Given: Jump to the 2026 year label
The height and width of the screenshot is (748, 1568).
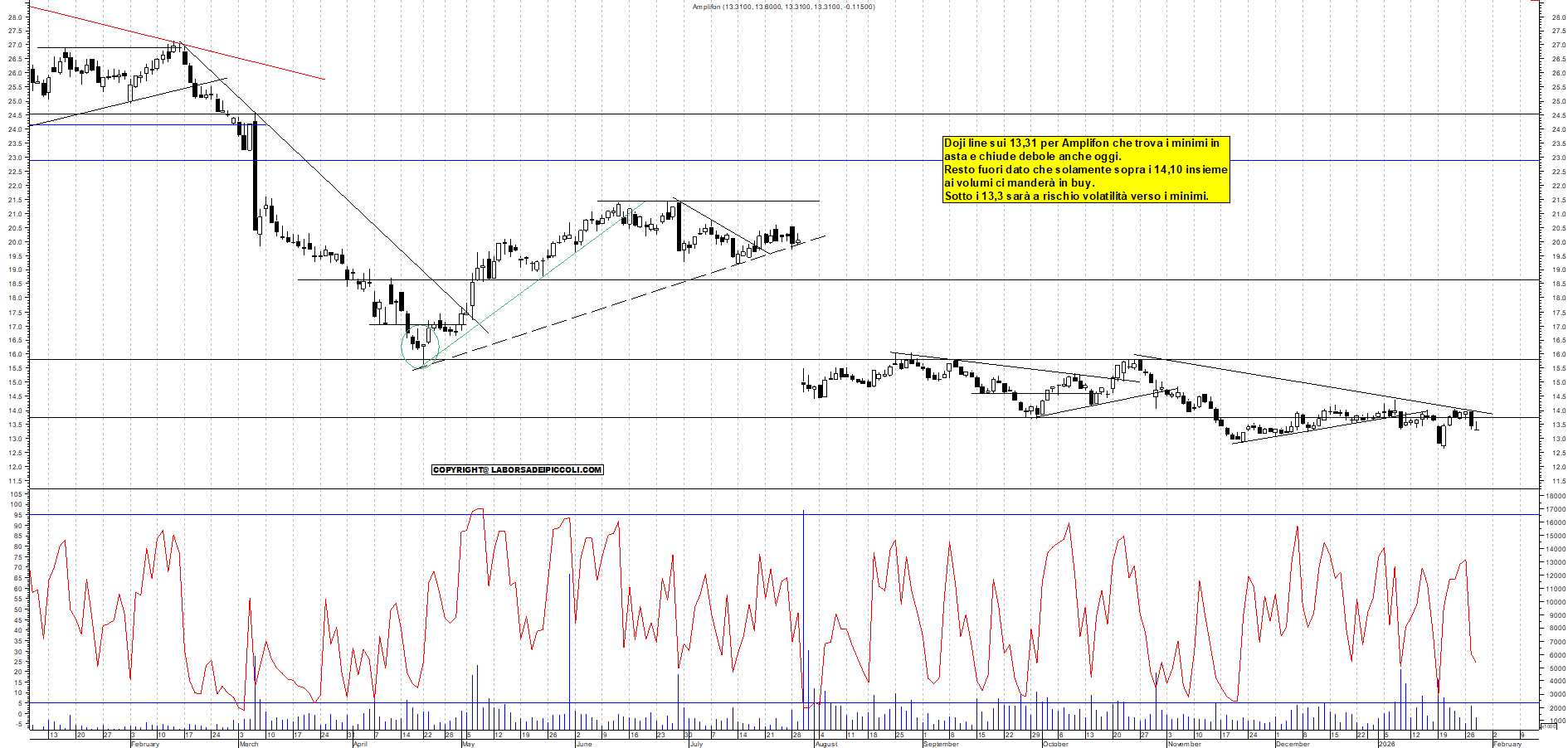Looking at the screenshot, I should pos(1386,744).
